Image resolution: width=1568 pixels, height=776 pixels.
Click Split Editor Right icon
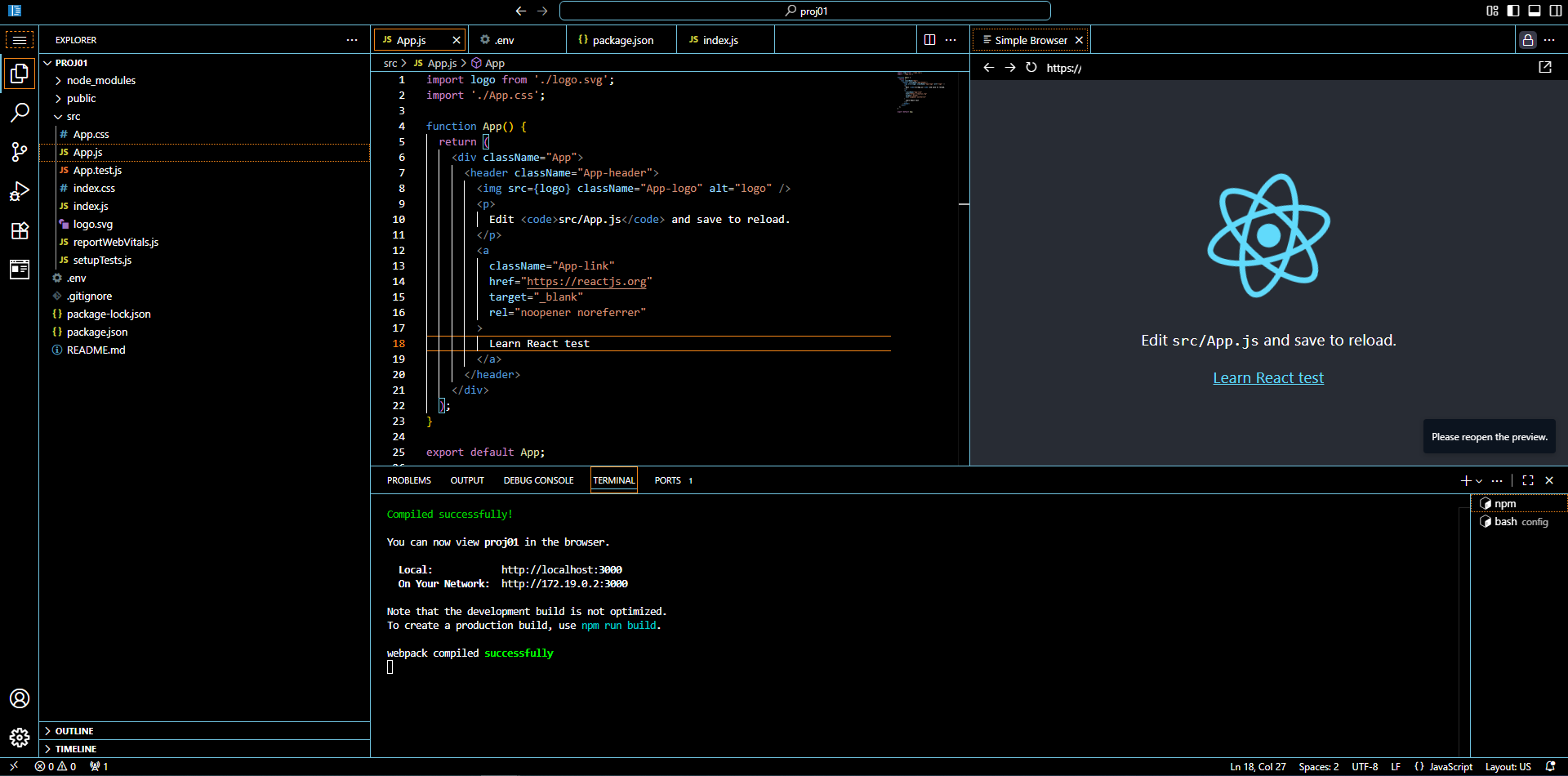pyautogui.click(x=929, y=40)
